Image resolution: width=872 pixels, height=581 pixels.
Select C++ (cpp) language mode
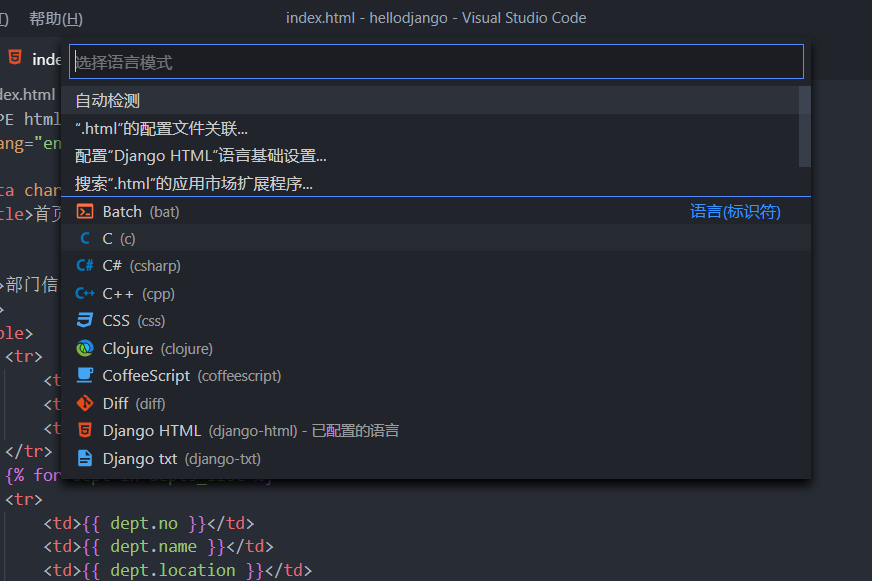point(436,293)
